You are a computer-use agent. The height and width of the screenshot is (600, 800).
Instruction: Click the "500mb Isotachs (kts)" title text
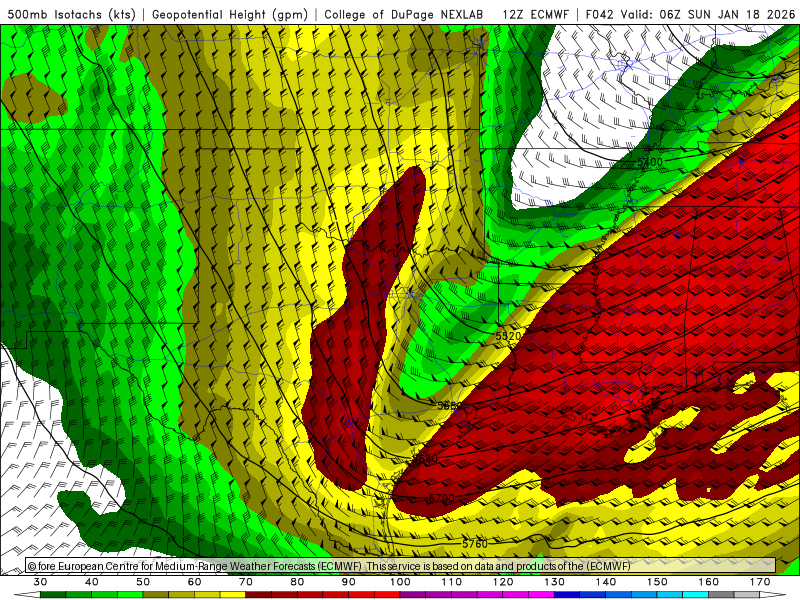tap(72, 14)
